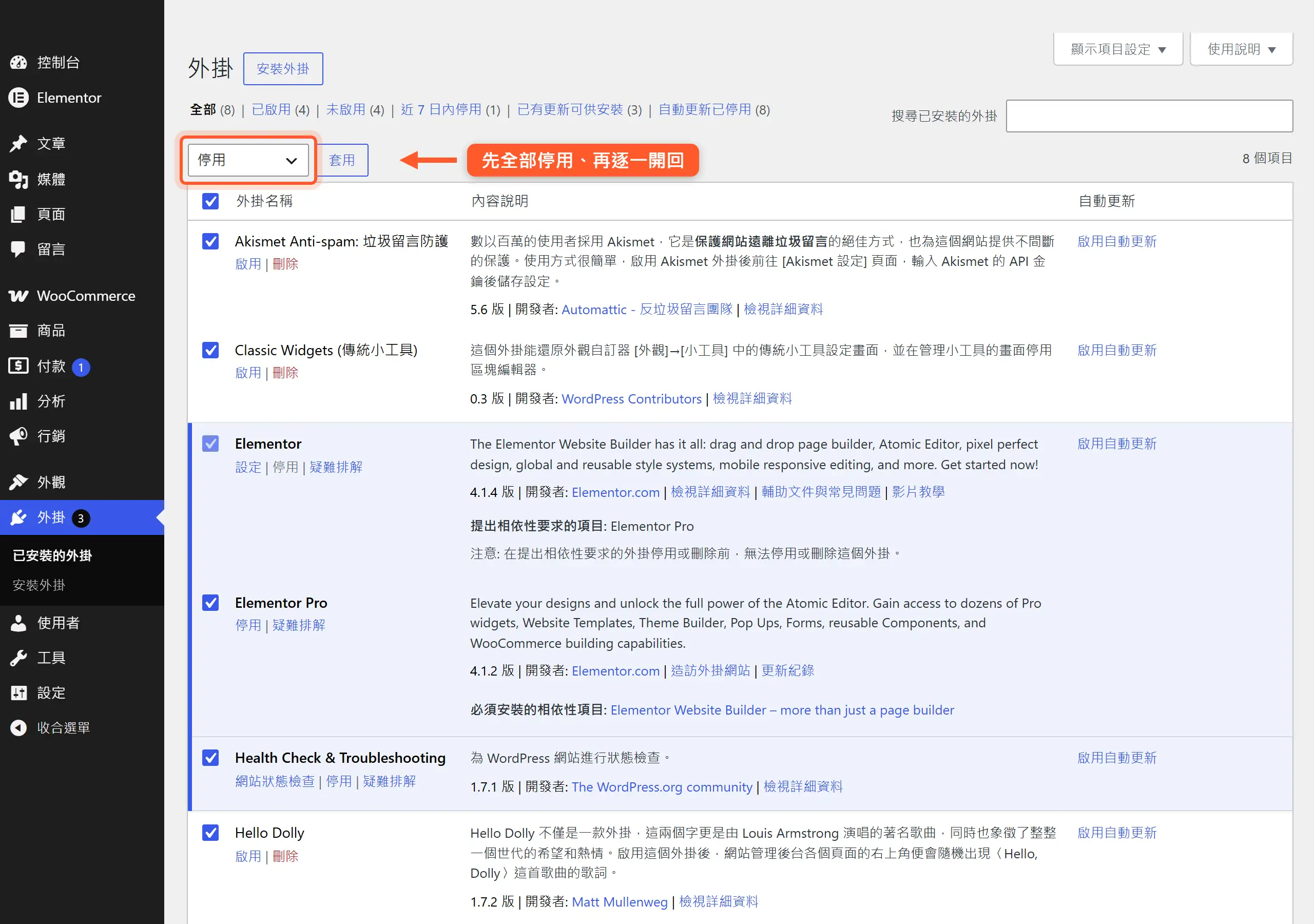Click the 外掛 update badge showing 3

81,518
